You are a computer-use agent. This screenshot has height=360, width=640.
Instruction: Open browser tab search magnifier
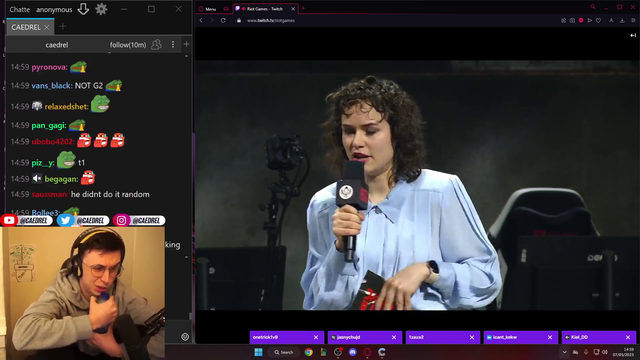(x=593, y=7)
